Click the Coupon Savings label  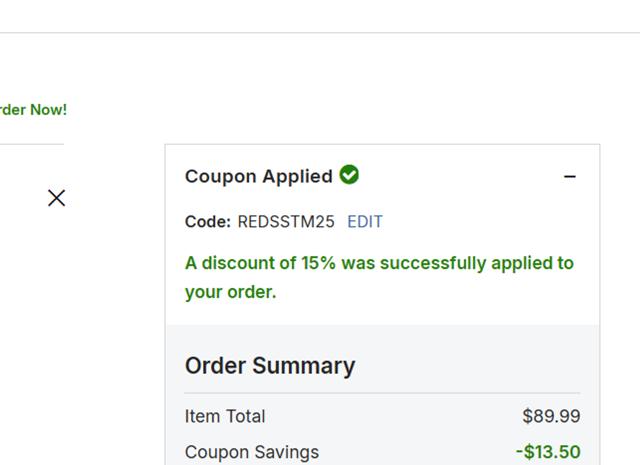point(252,452)
